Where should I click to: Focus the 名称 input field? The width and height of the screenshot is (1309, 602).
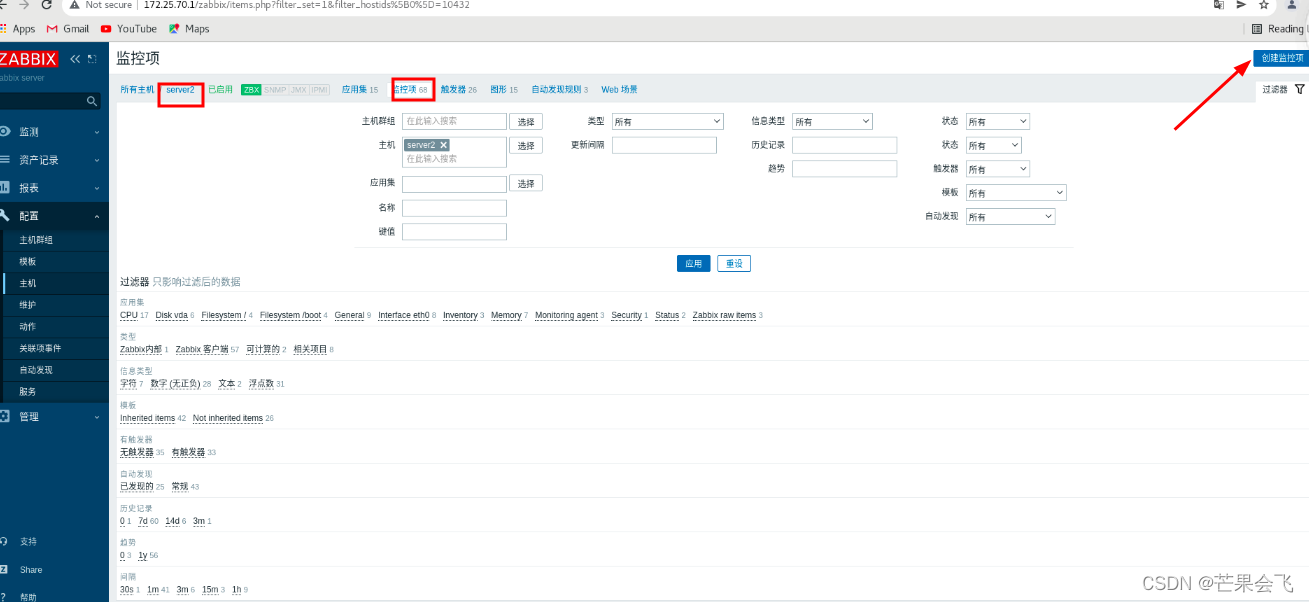(454, 208)
